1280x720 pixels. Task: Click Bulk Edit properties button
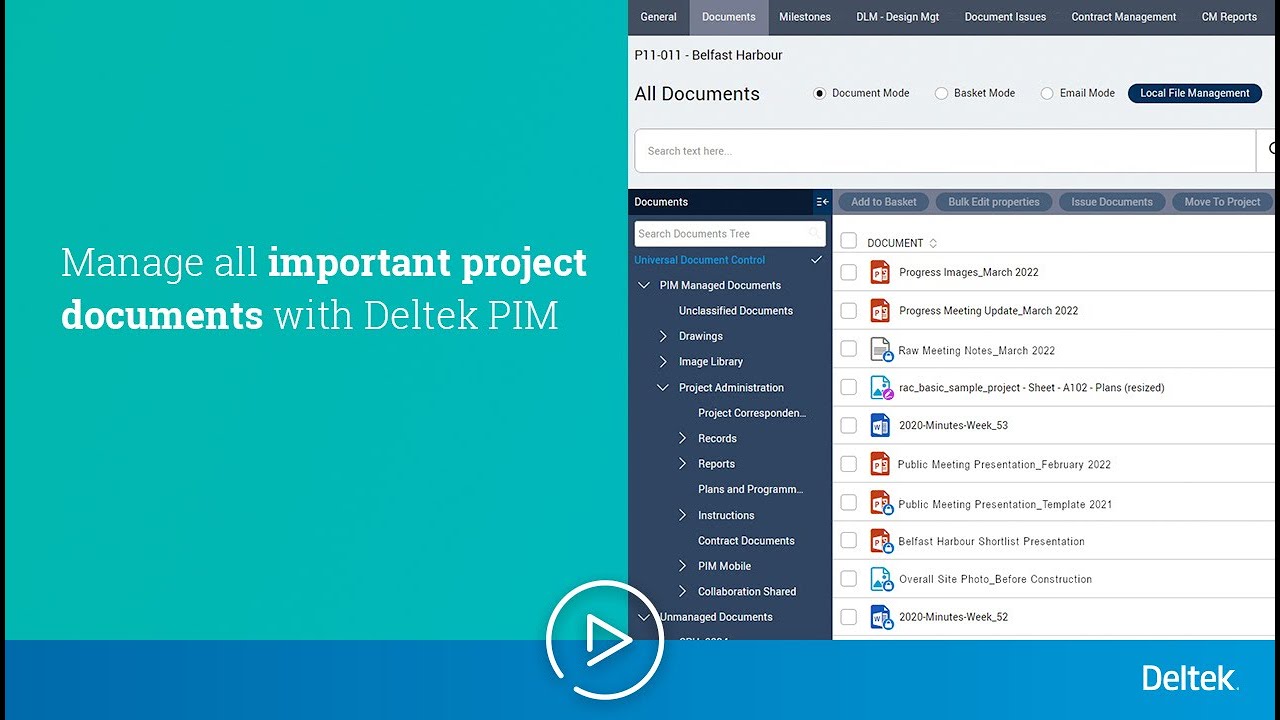point(994,202)
